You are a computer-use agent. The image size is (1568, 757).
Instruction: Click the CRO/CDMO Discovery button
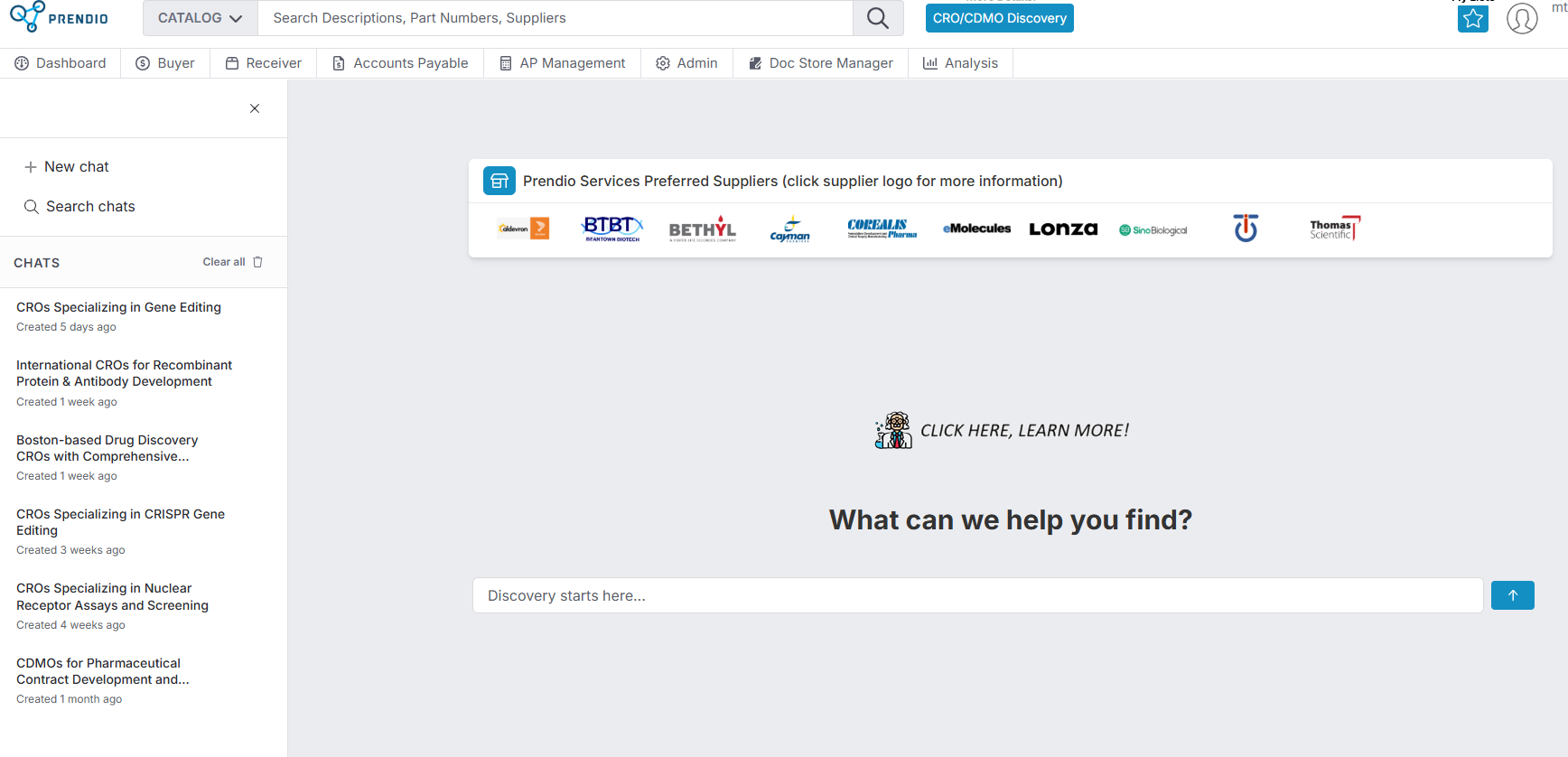pos(999,18)
